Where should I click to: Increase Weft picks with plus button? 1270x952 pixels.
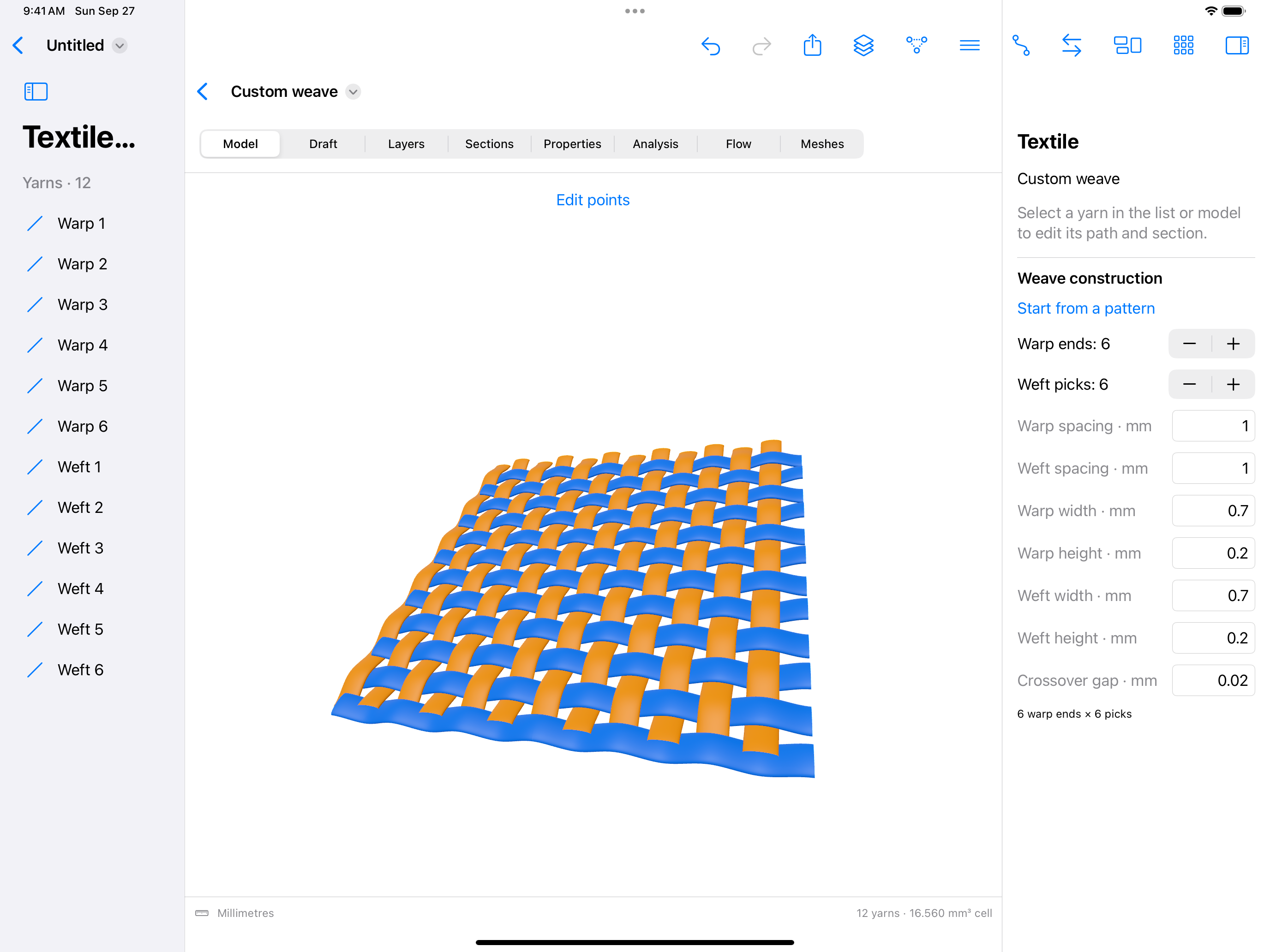click(x=1233, y=385)
